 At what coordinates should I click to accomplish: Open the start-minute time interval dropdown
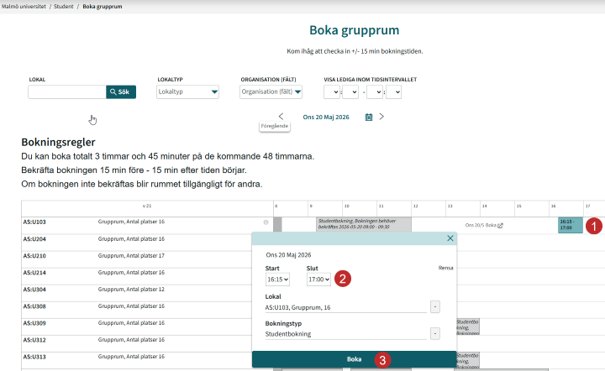350,92
